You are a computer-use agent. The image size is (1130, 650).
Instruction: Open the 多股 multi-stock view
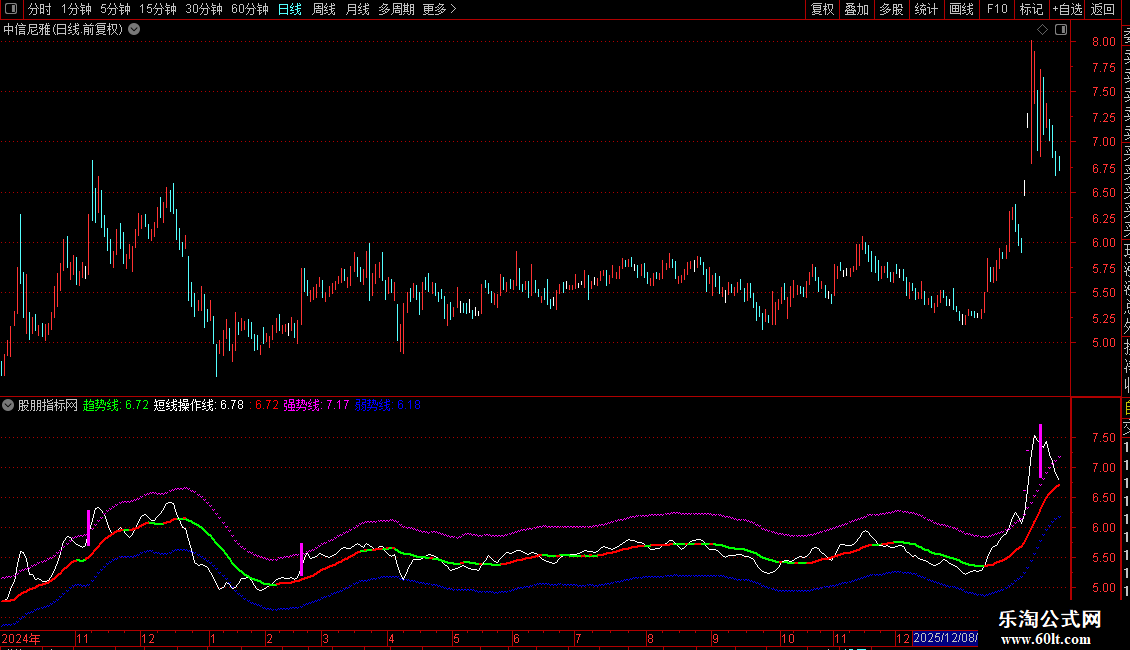pyautogui.click(x=891, y=9)
